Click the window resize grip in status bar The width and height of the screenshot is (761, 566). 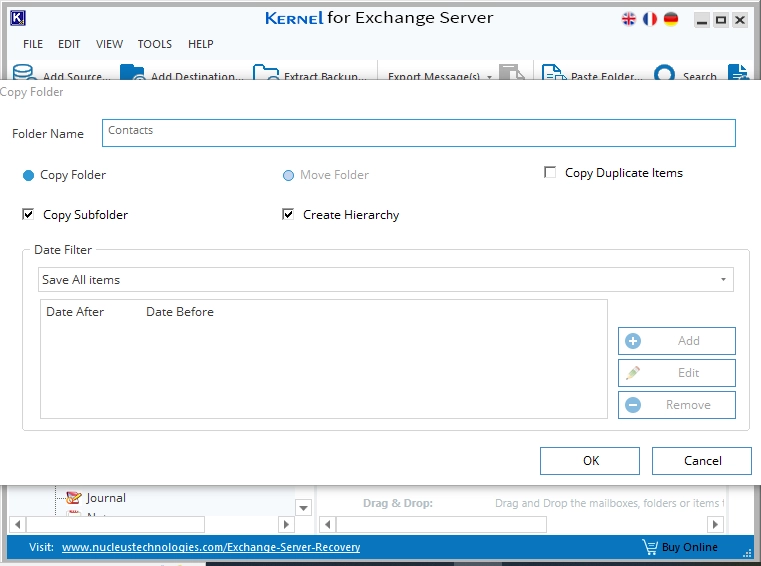click(747, 552)
